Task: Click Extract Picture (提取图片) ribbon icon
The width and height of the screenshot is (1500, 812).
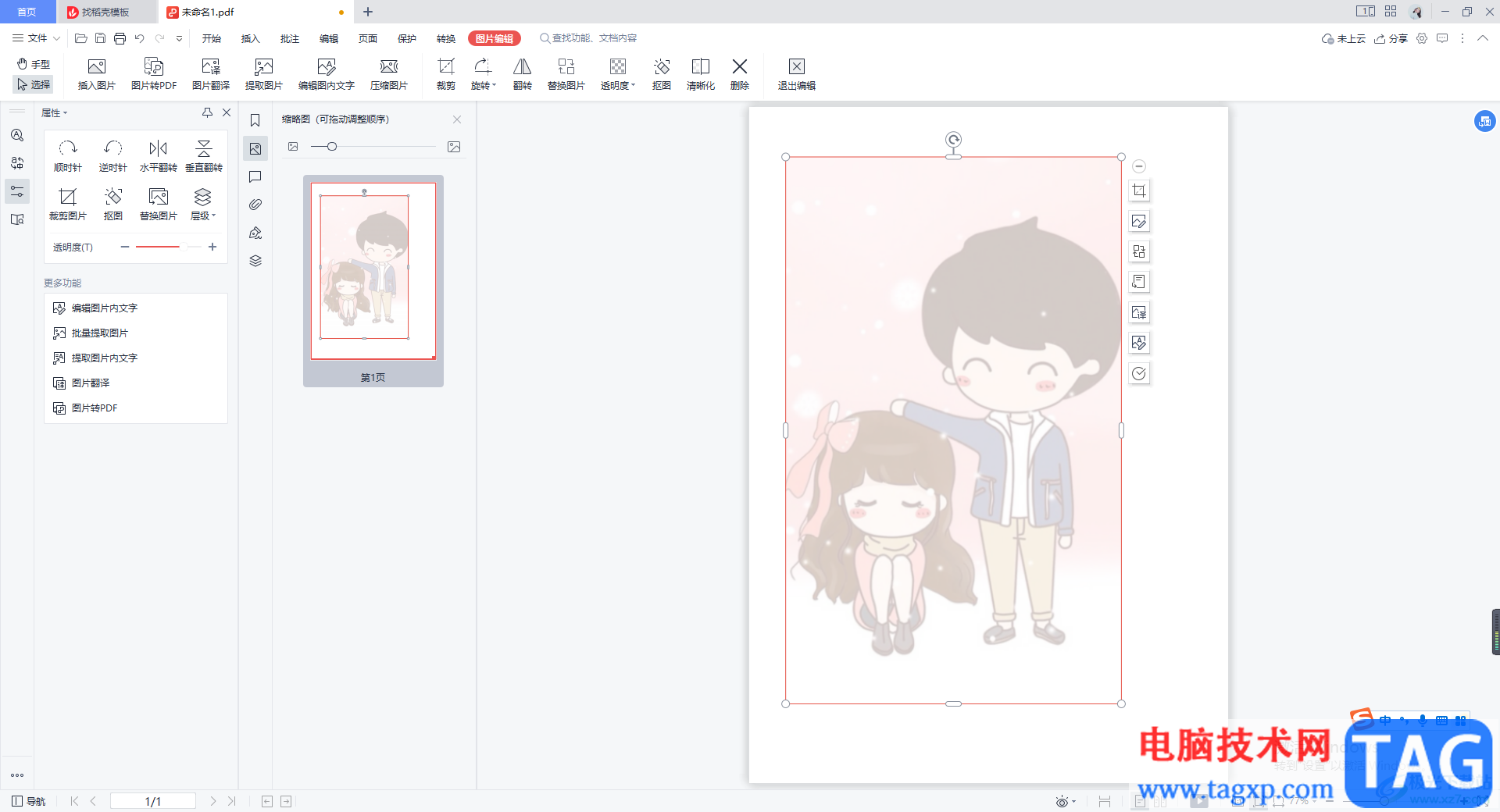Action: coord(264,74)
